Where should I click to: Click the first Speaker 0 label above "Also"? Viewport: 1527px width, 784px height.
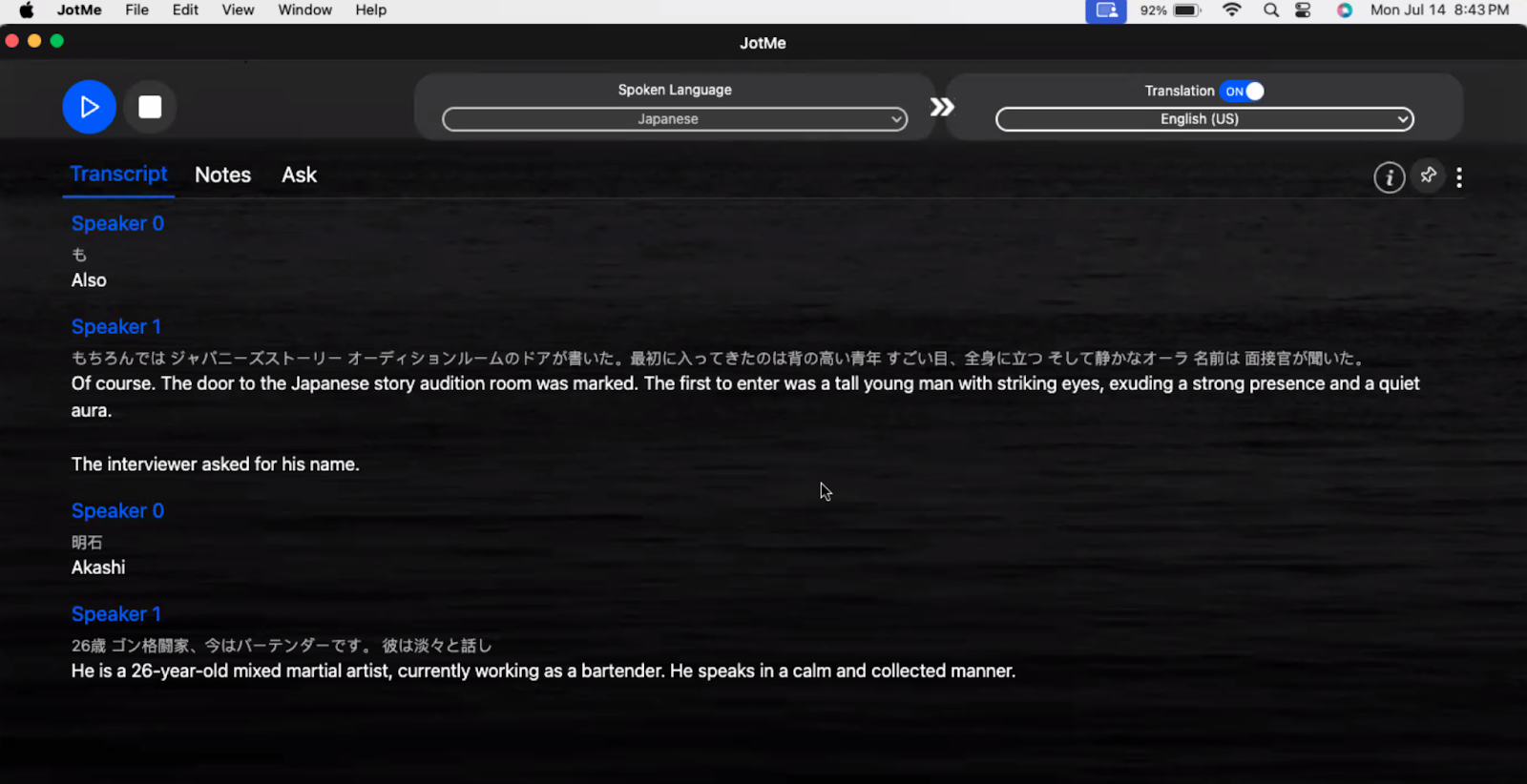(117, 223)
